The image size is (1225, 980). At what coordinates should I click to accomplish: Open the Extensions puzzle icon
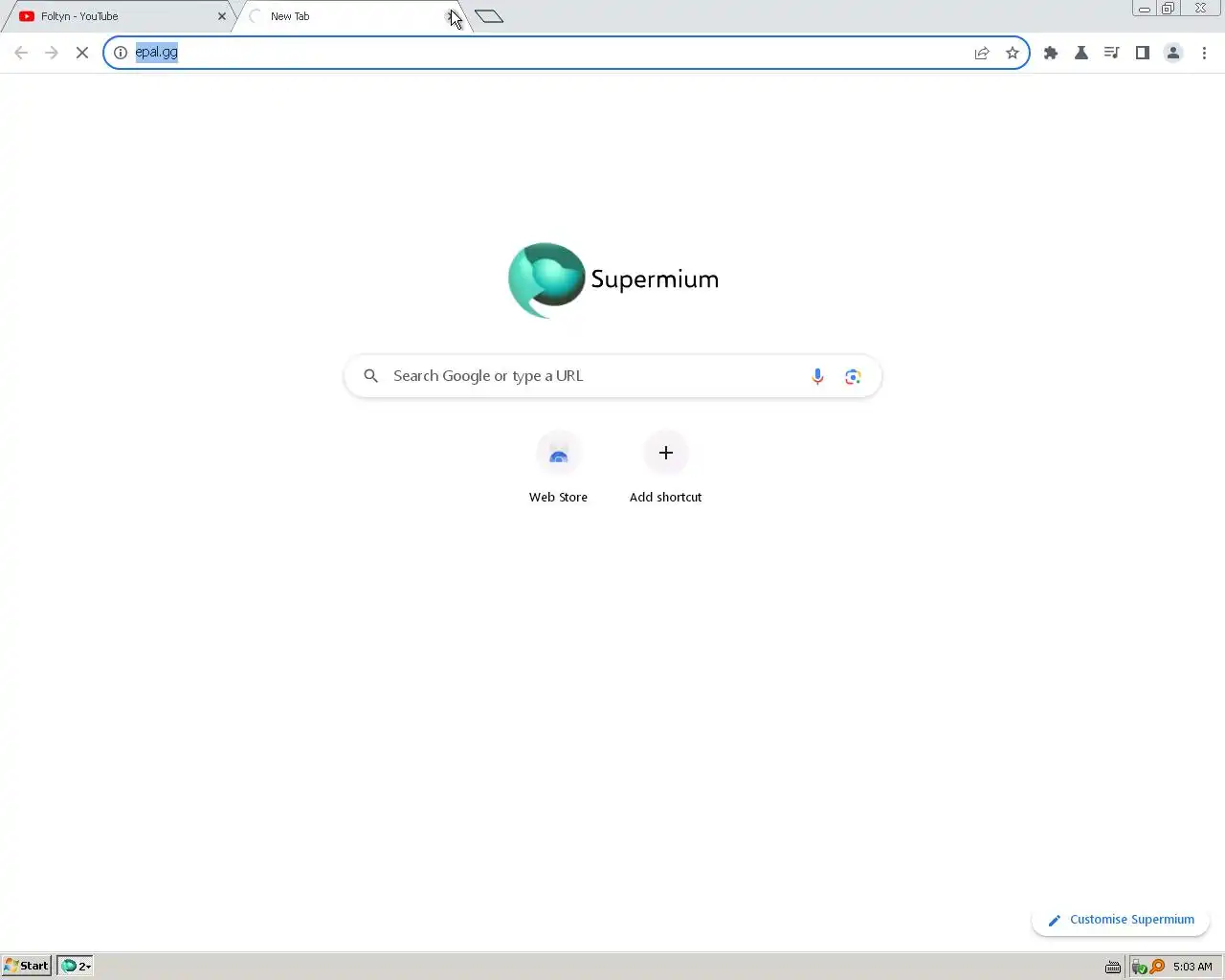click(x=1051, y=53)
